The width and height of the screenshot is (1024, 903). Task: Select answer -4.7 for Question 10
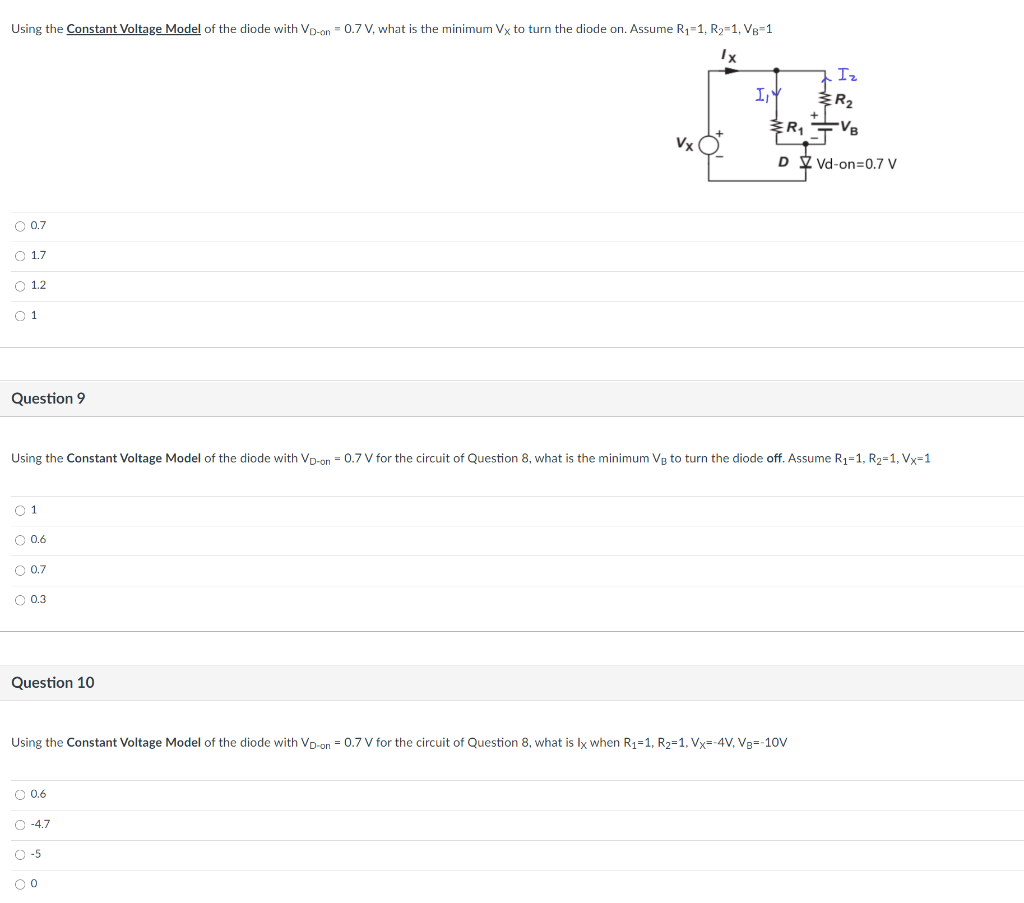[x=20, y=823]
